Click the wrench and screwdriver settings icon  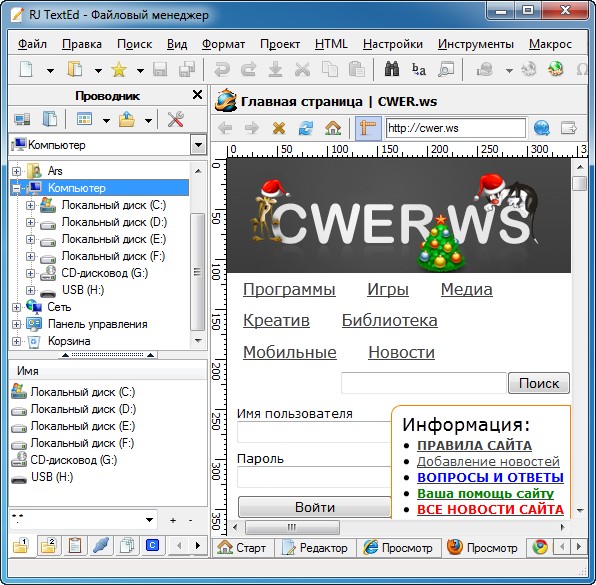click(x=176, y=120)
